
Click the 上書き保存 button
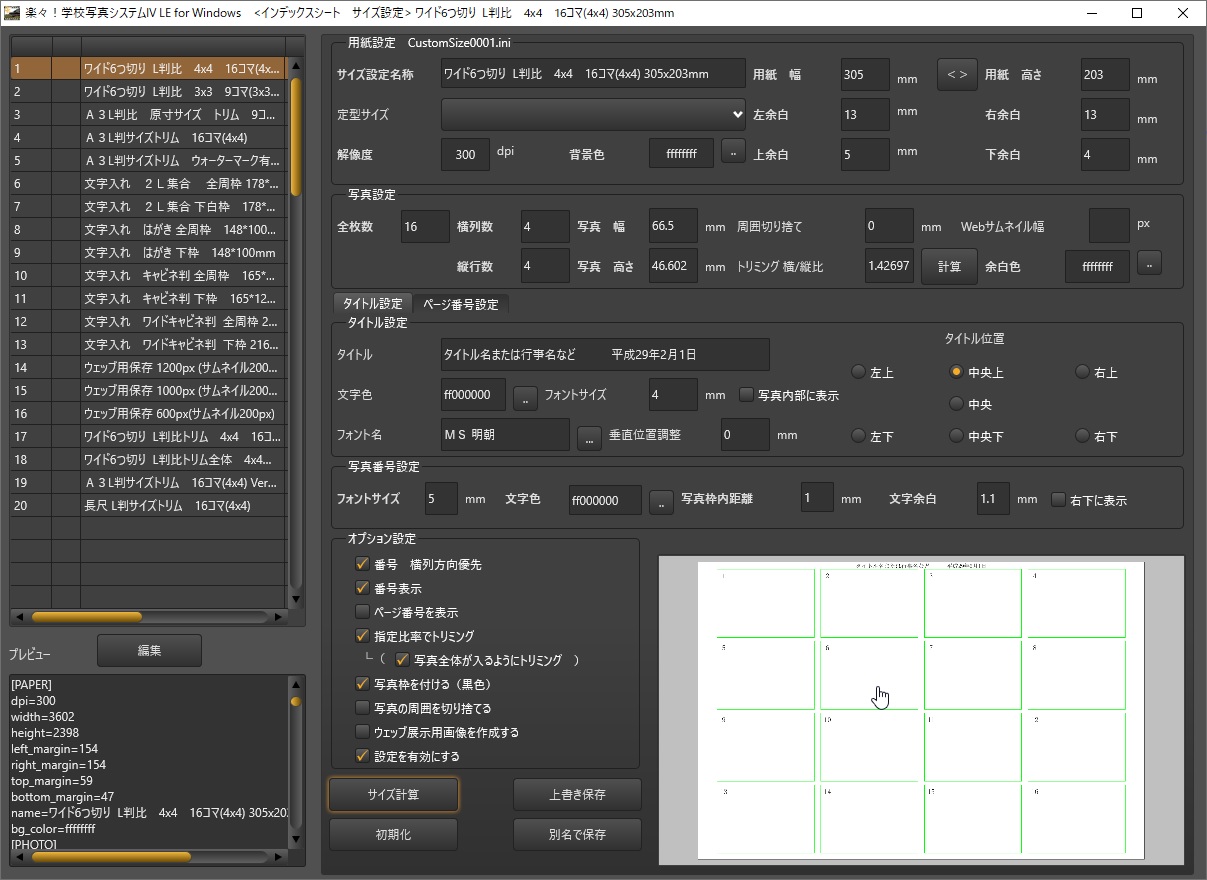[577, 795]
